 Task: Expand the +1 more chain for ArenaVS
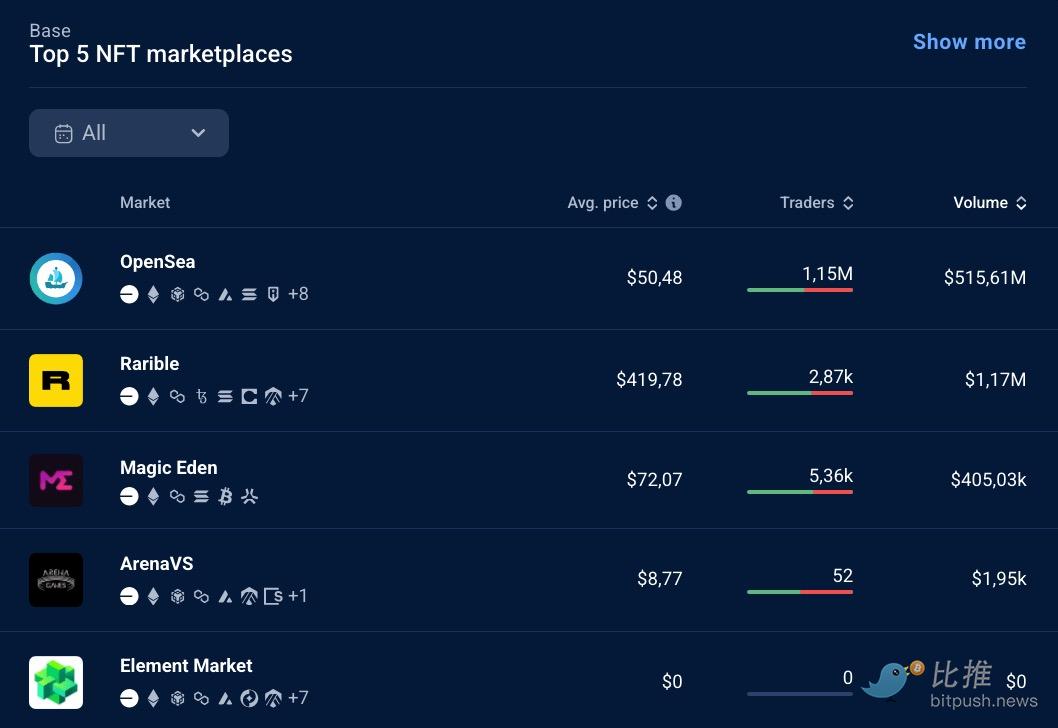tap(298, 596)
